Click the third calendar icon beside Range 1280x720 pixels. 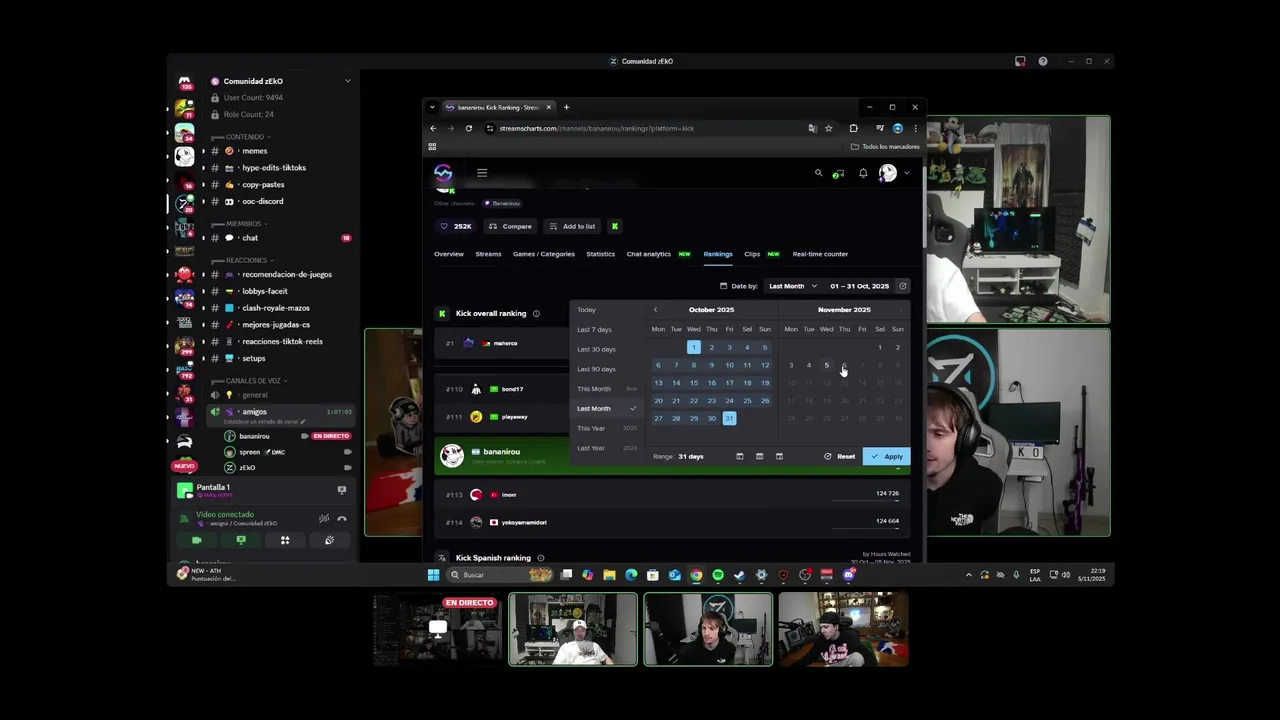click(779, 457)
